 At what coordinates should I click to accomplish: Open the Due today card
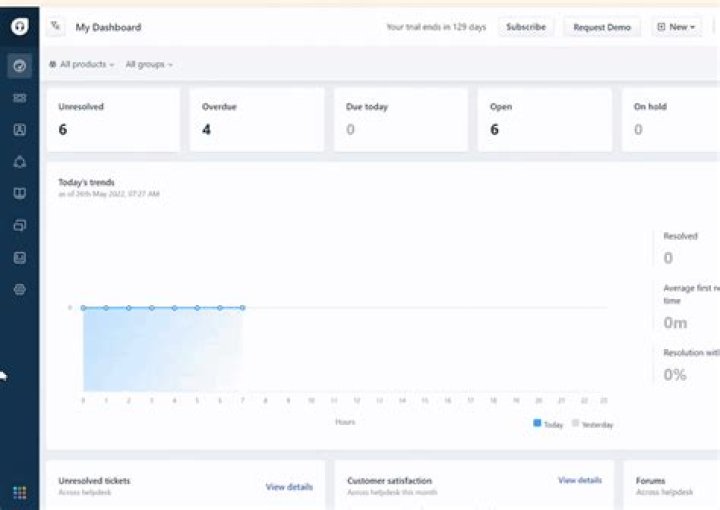point(401,119)
